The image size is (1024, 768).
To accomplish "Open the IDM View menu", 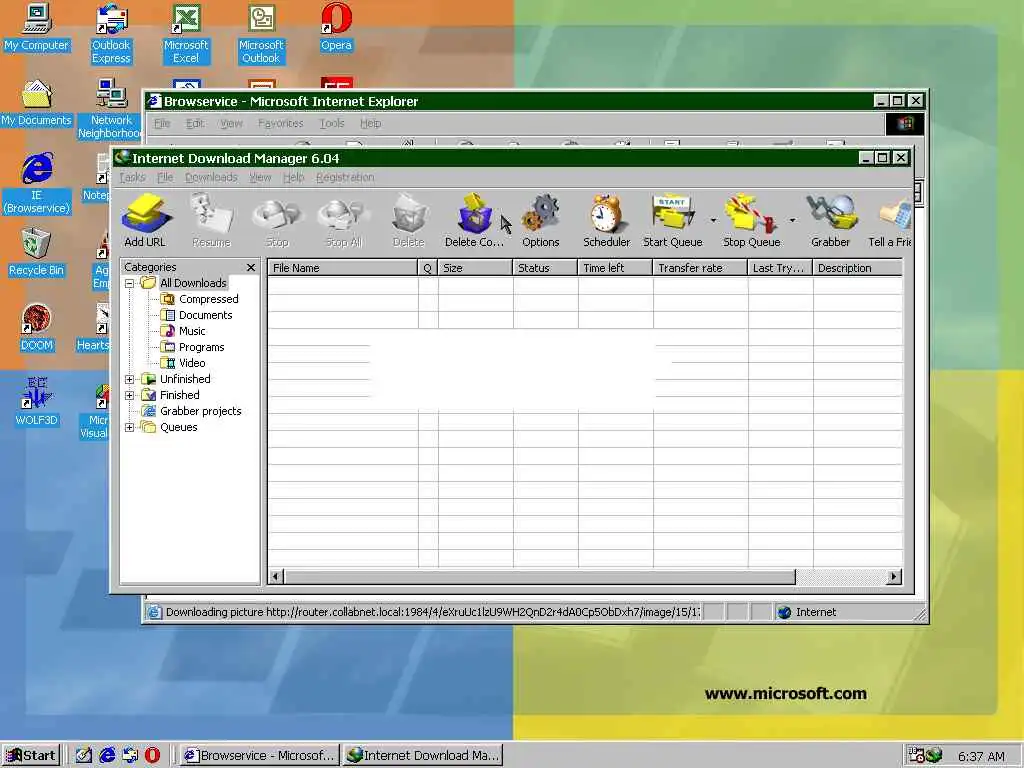I will [260, 178].
